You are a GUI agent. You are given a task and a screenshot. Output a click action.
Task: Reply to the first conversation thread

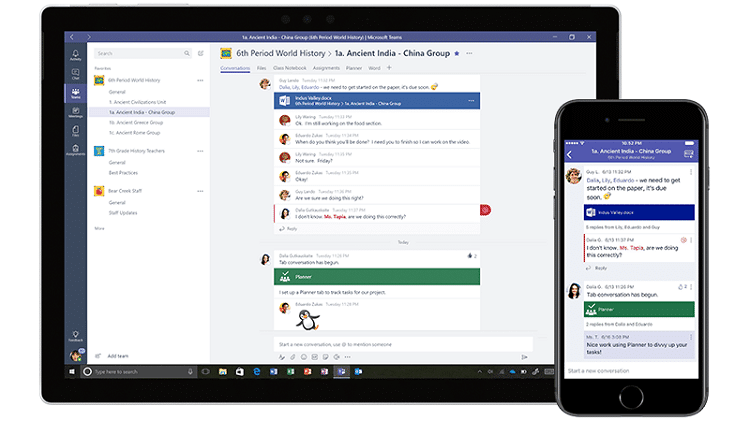point(288,229)
